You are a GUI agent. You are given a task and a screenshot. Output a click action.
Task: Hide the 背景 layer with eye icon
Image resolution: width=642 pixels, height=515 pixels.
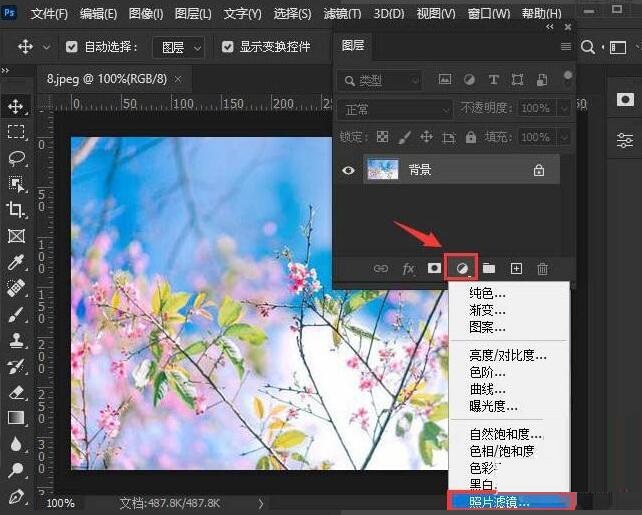(x=348, y=169)
